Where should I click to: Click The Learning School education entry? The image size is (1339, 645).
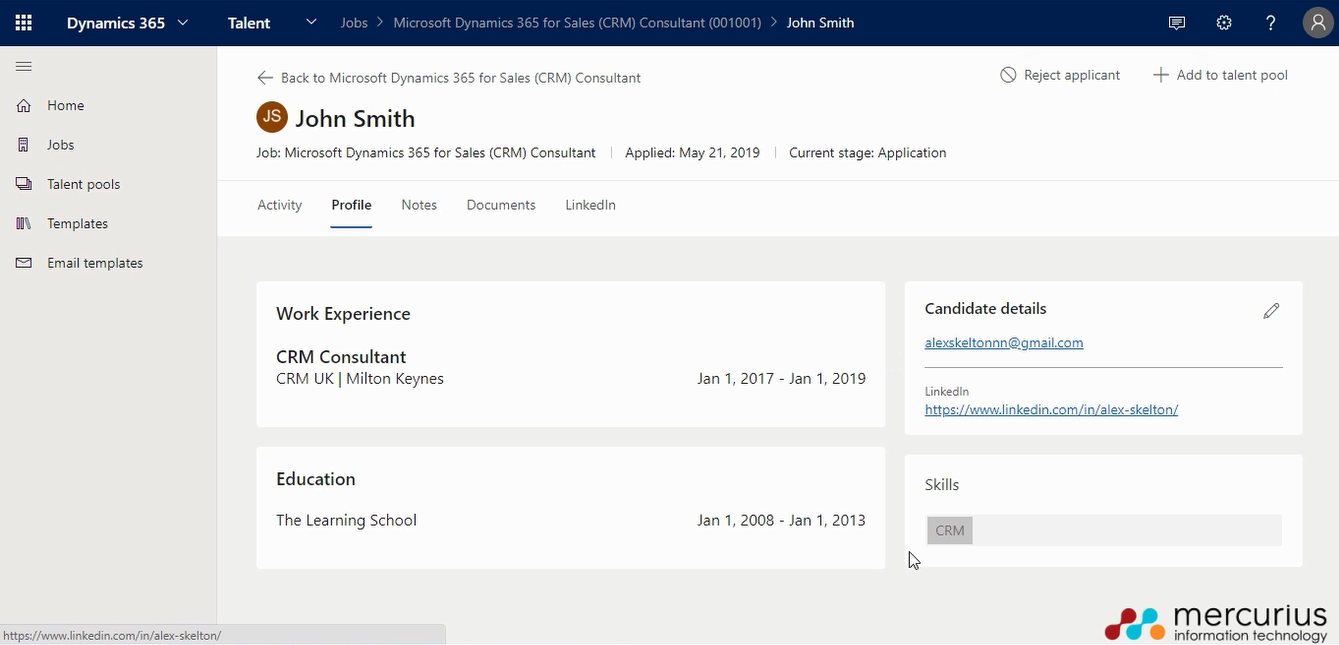[346, 520]
